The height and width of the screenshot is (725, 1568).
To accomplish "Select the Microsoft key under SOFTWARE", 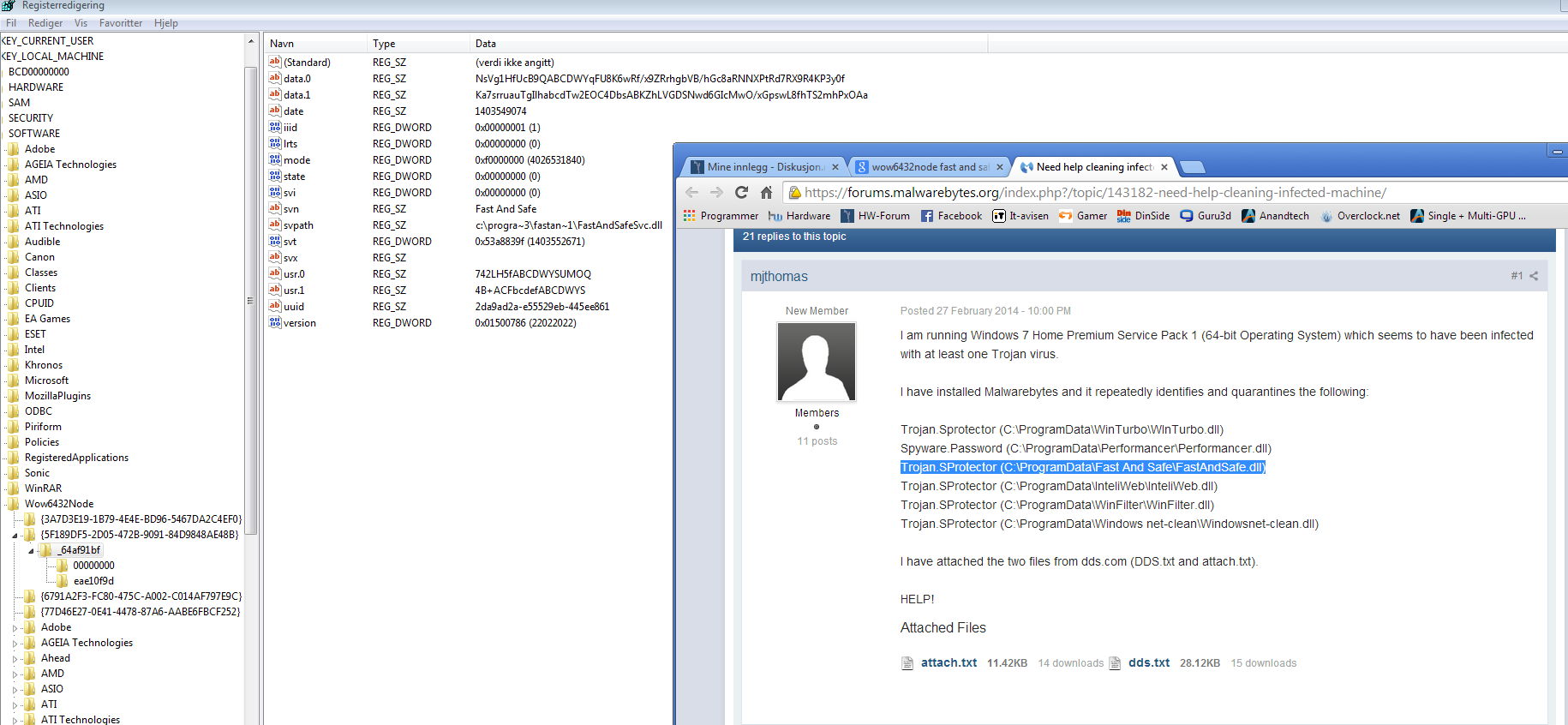I will [46, 380].
